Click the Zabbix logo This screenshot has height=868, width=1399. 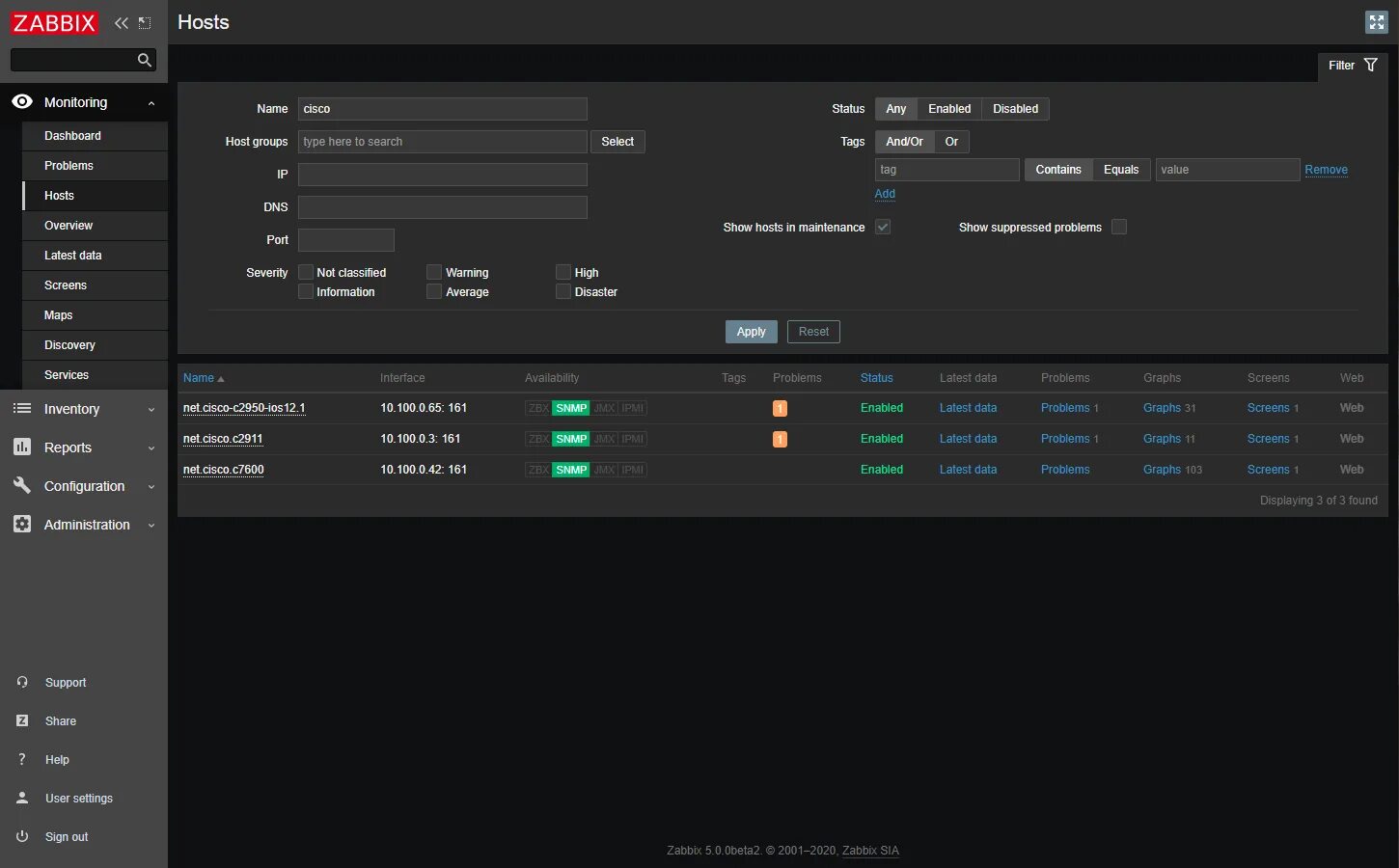[54, 23]
